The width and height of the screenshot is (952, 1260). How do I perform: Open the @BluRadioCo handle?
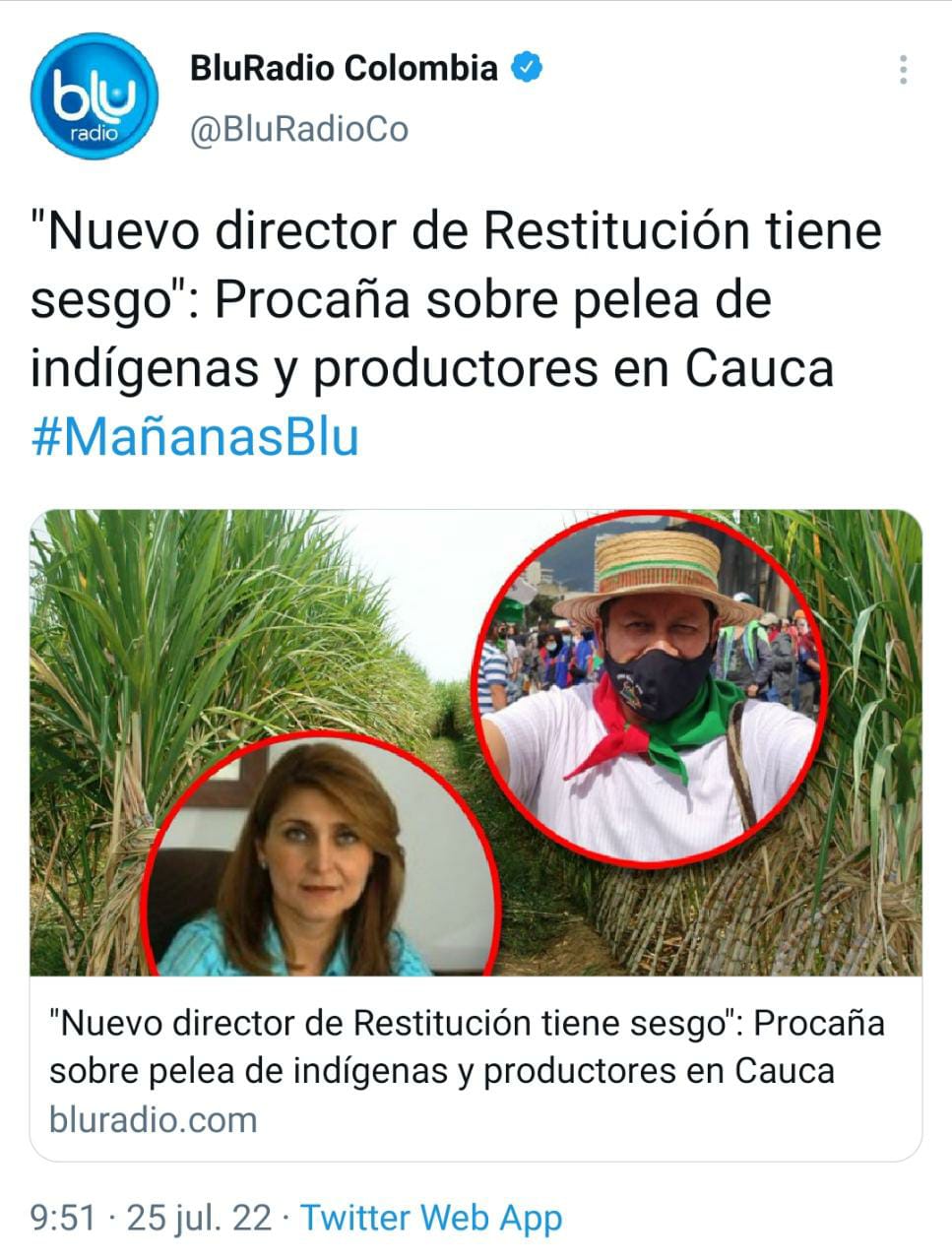click(298, 129)
